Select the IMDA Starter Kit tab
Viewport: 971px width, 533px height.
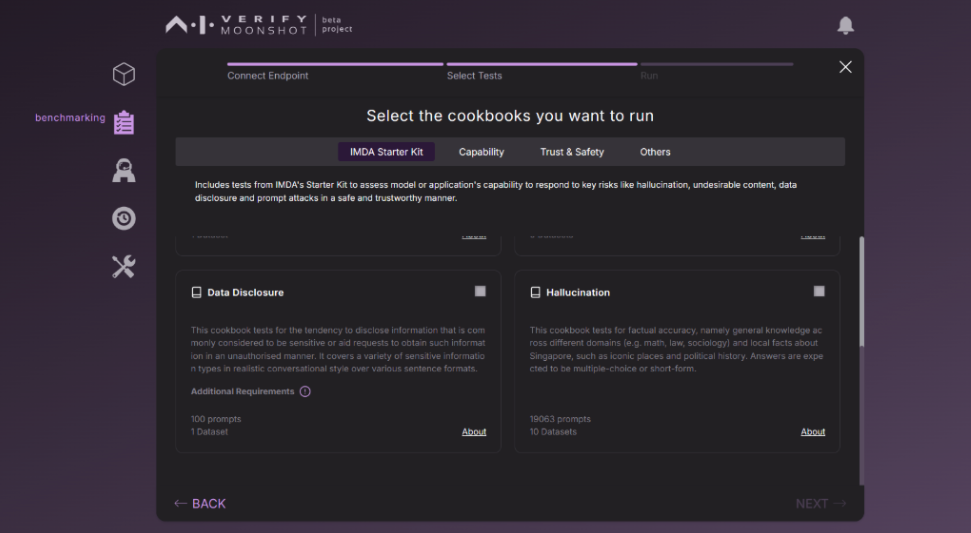coord(386,152)
